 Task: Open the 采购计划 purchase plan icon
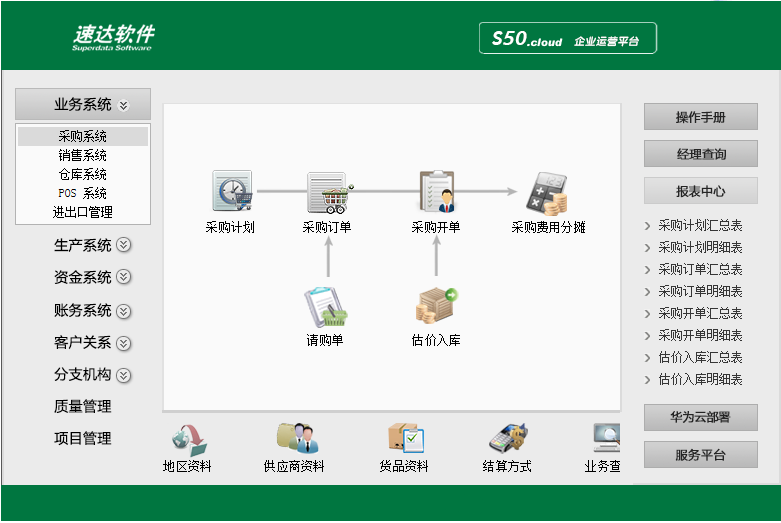(232, 191)
